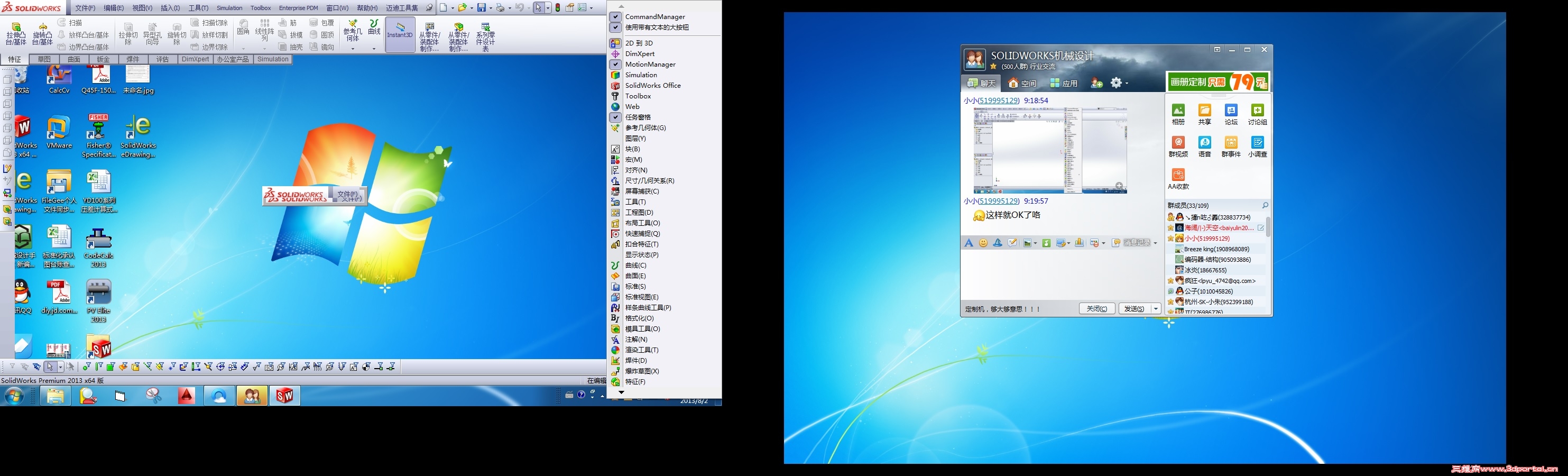This screenshot has height=476, width=1568.
Task: Select the 旋转凸台/基体 revolve boss tool
Action: pos(43,34)
